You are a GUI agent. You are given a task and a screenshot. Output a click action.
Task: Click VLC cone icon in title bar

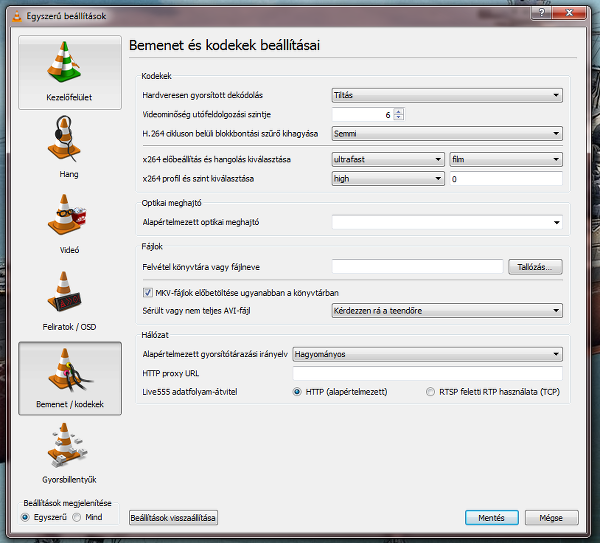tap(17, 16)
